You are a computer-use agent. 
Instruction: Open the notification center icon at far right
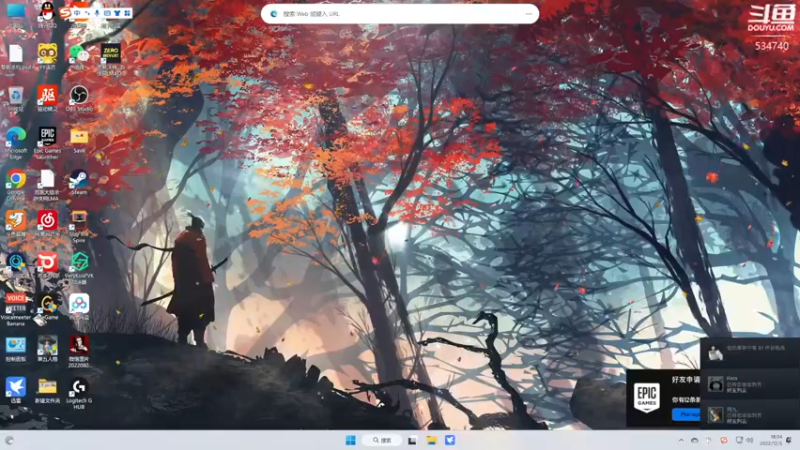point(790,440)
